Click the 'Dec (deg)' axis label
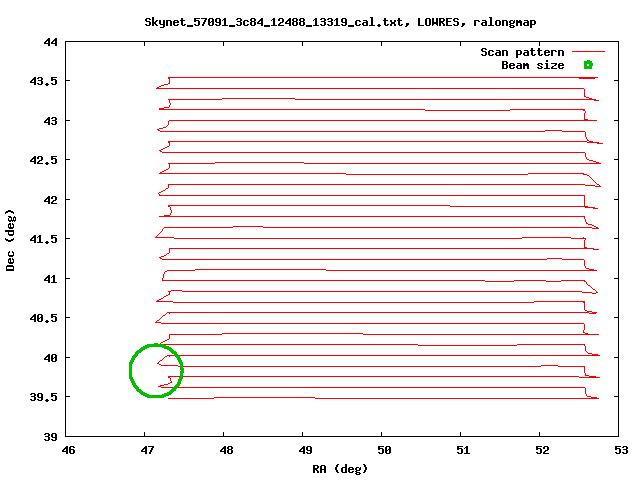 click(x=10, y=240)
